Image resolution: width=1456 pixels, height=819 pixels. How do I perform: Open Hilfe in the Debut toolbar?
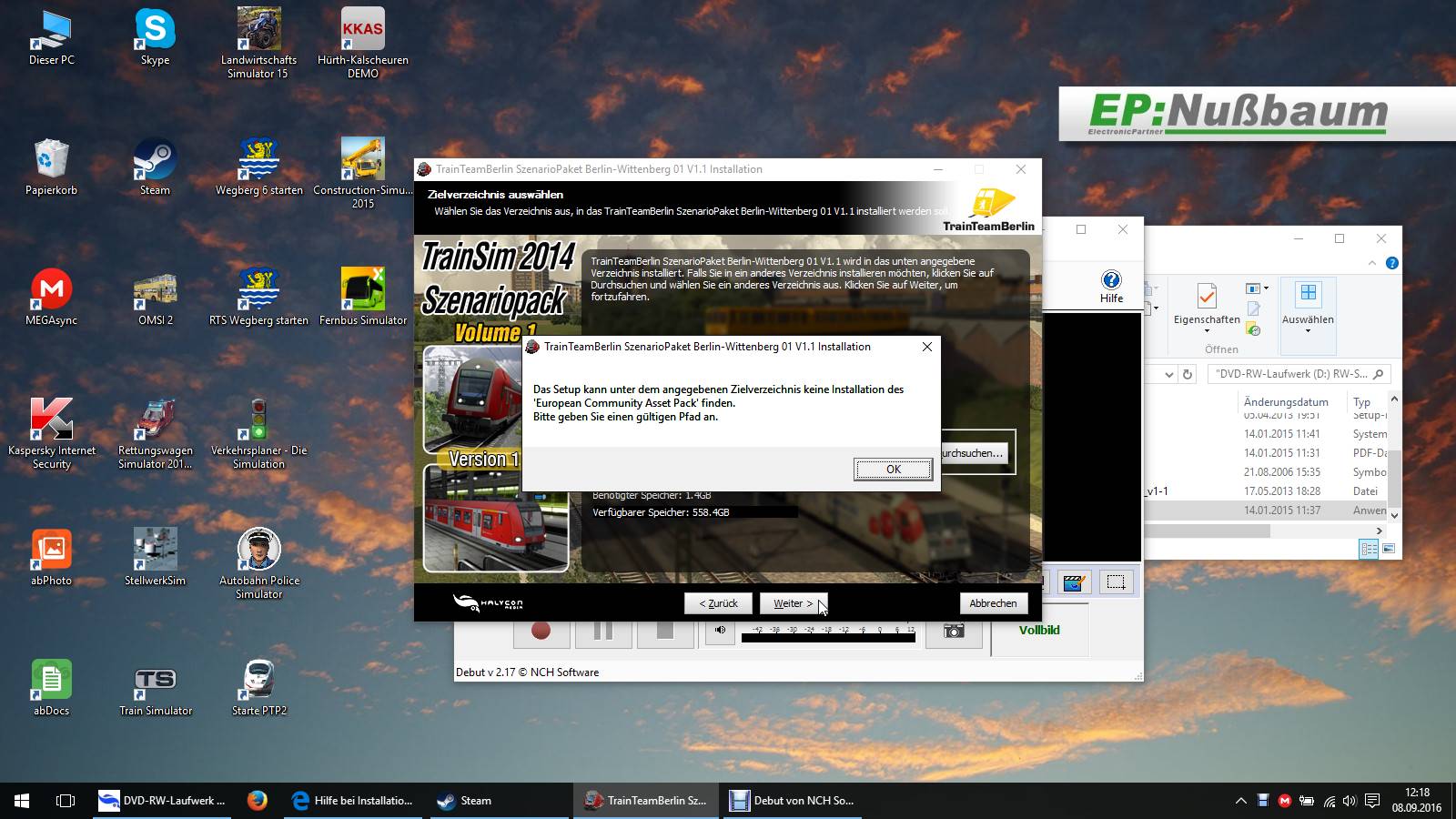[1111, 287]
